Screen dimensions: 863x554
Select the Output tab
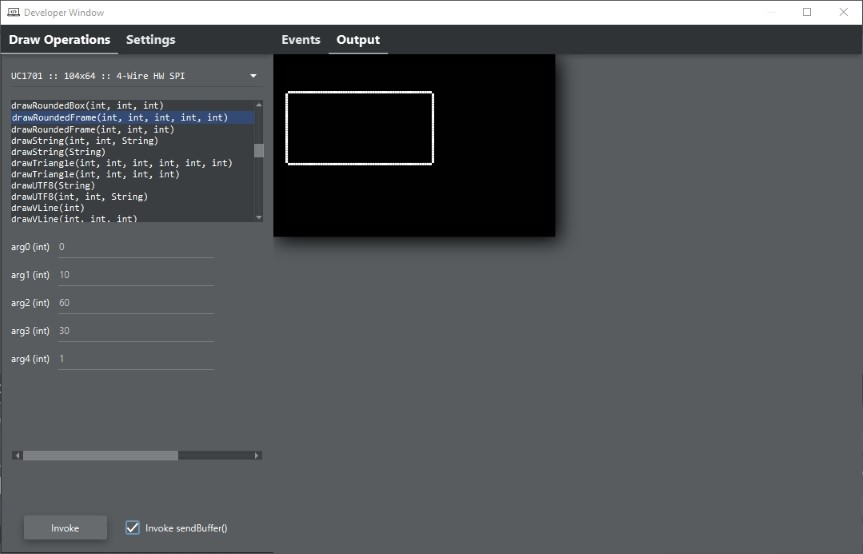click(358, 40)
